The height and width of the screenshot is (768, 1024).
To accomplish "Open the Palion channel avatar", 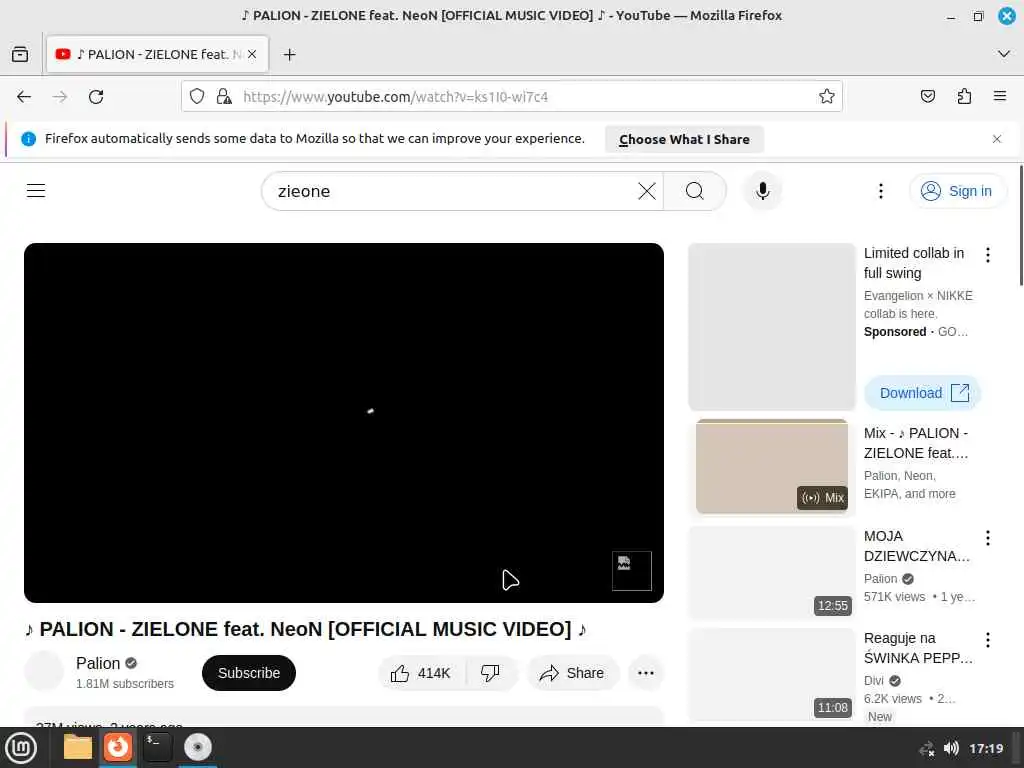I will click(44, 671).
